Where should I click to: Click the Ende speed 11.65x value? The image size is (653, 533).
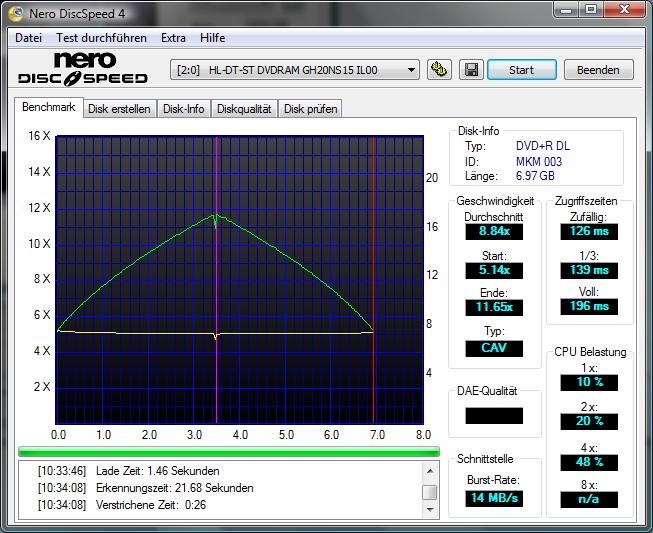(494, 307)
